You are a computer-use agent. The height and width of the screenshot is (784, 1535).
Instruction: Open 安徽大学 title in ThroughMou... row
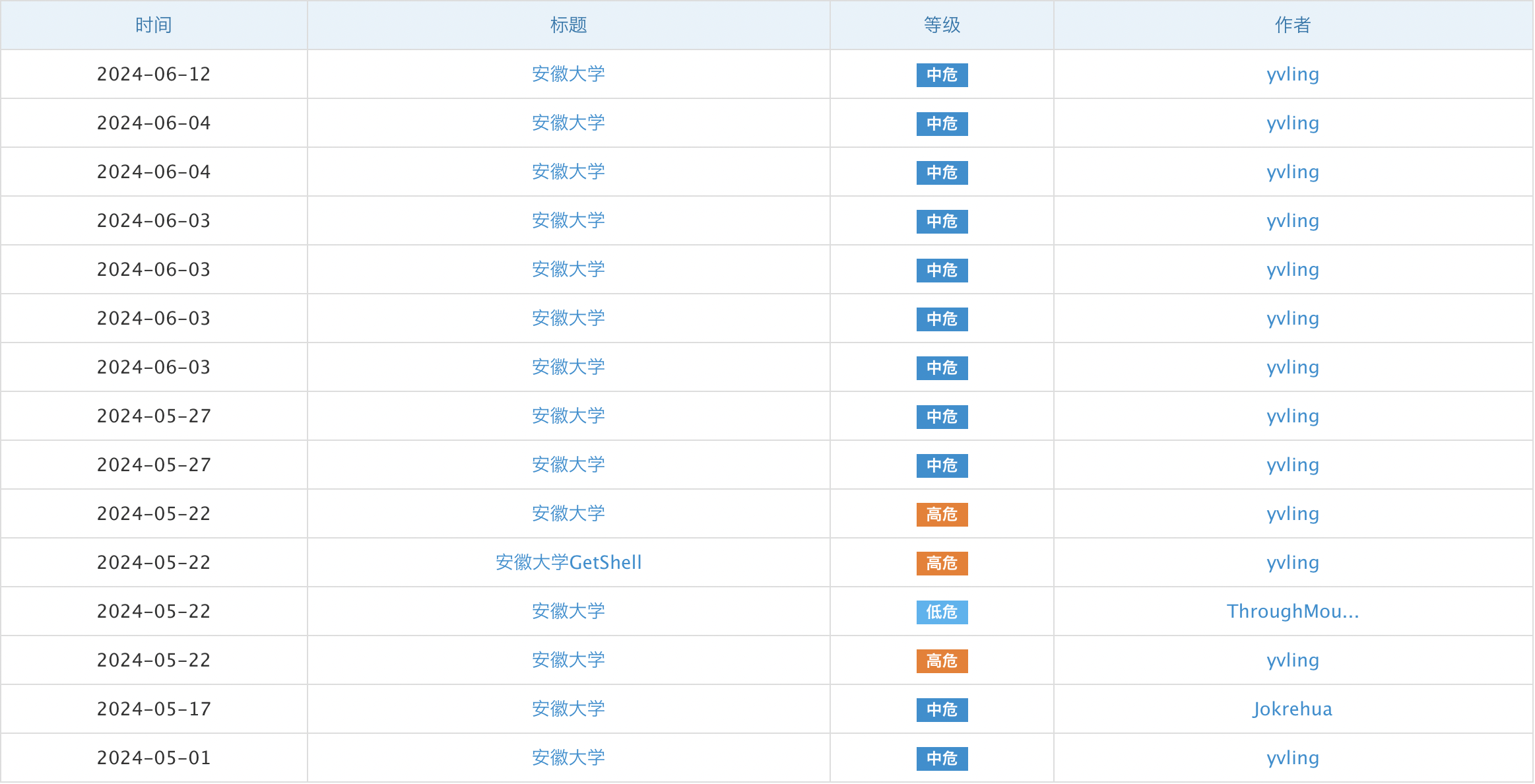click(x=568, y=611)
